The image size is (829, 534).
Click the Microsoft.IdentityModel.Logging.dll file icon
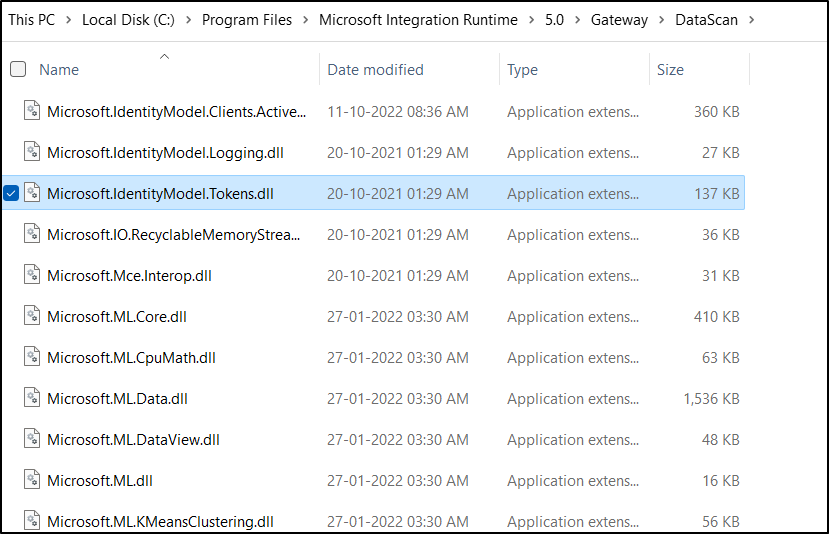click(32, 152)
